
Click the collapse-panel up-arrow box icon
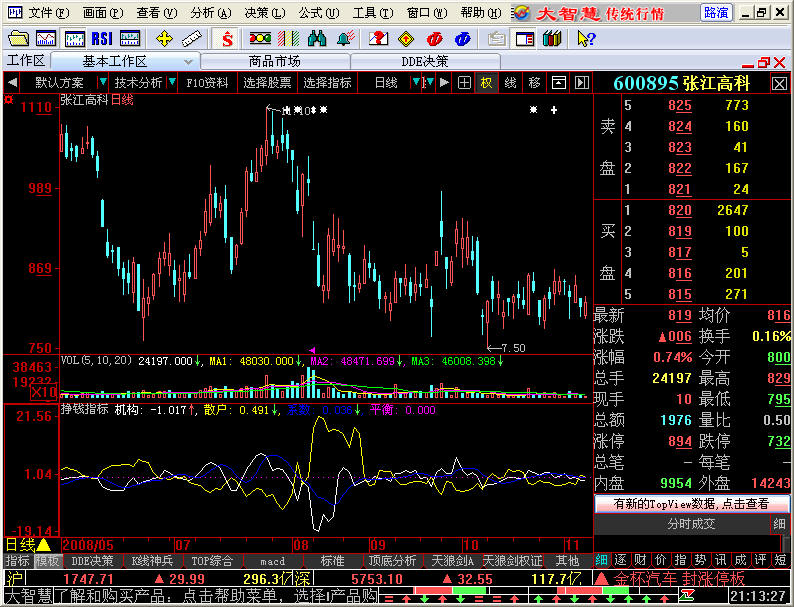pos(559,83)
